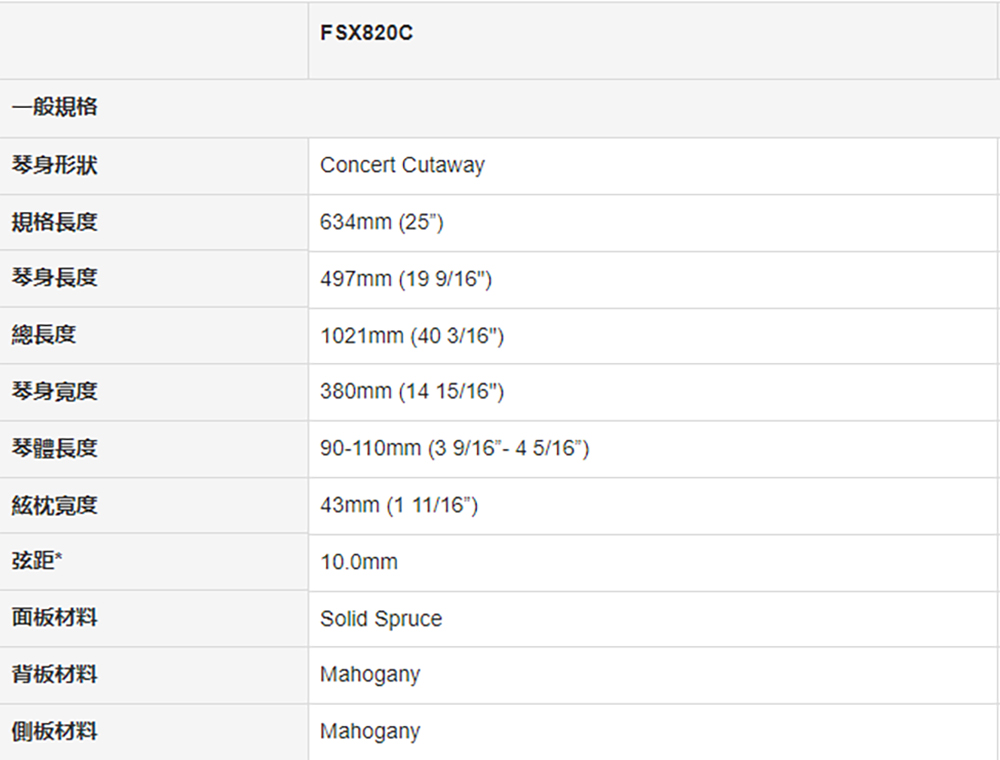
Task: Click the 一般規格 section heading
Action: pos(54,106)
